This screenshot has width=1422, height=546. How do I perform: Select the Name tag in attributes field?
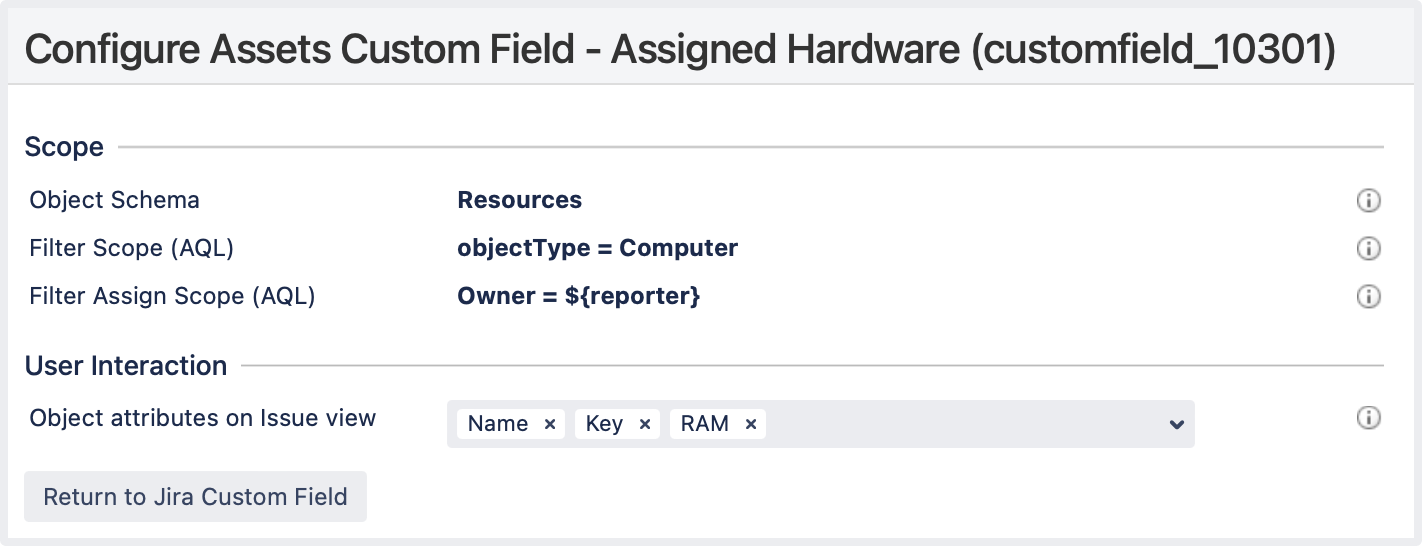pyautogui.click(x=498, y=424)
